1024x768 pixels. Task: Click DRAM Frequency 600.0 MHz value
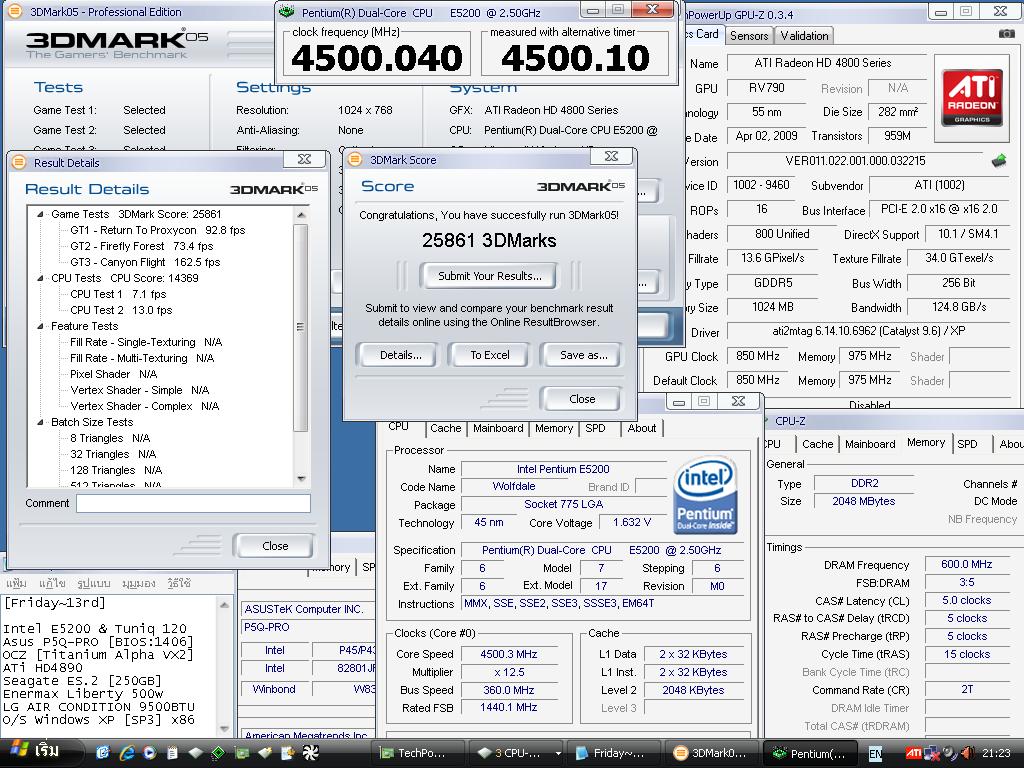click(x=967, y=564)
